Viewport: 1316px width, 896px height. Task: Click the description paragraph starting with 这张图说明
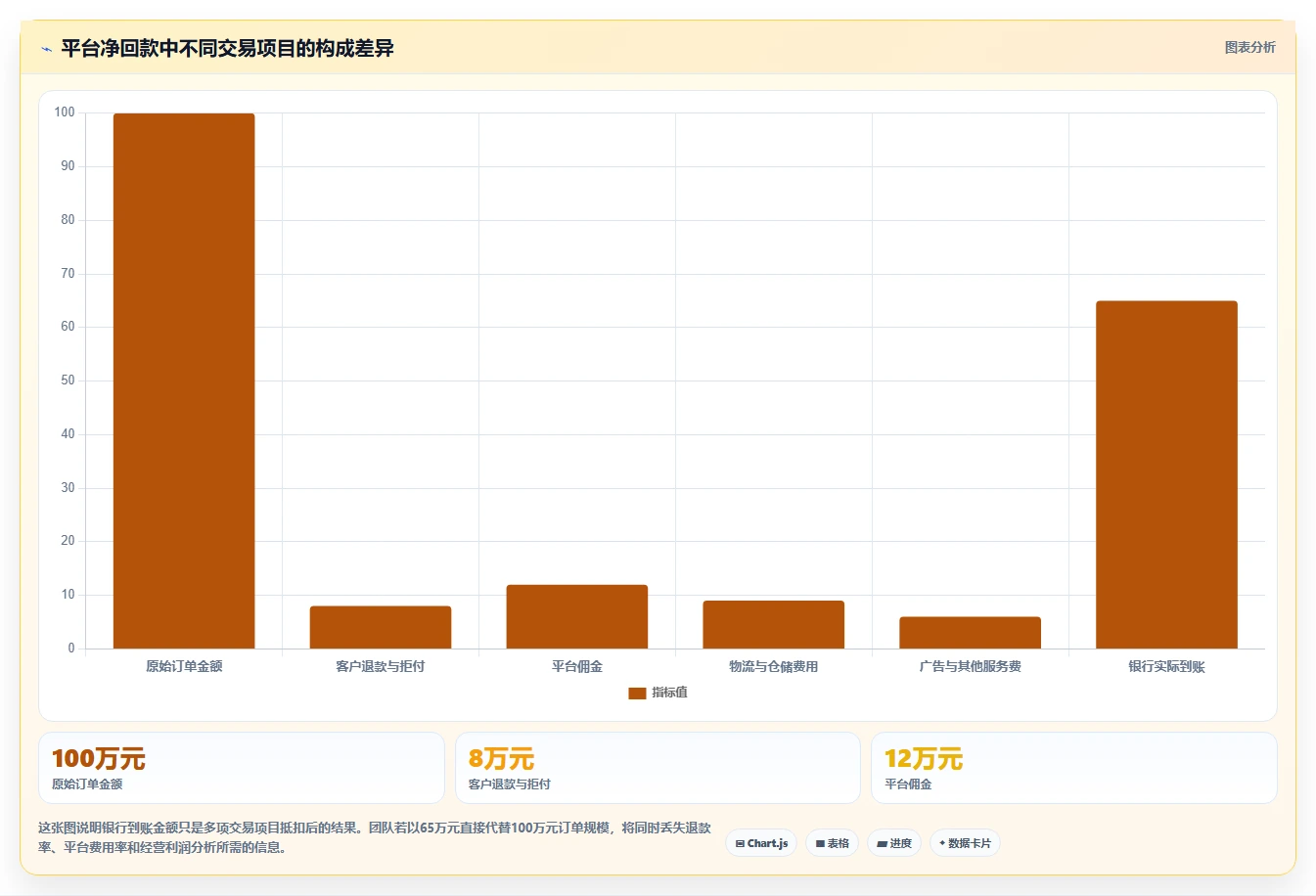click(375, 837)
